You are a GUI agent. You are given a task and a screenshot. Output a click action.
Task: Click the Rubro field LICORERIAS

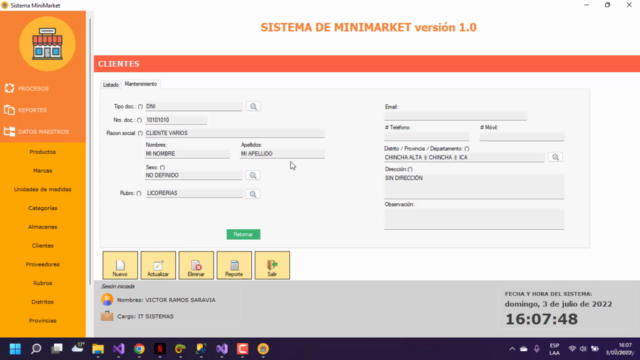tap(194, 193)
